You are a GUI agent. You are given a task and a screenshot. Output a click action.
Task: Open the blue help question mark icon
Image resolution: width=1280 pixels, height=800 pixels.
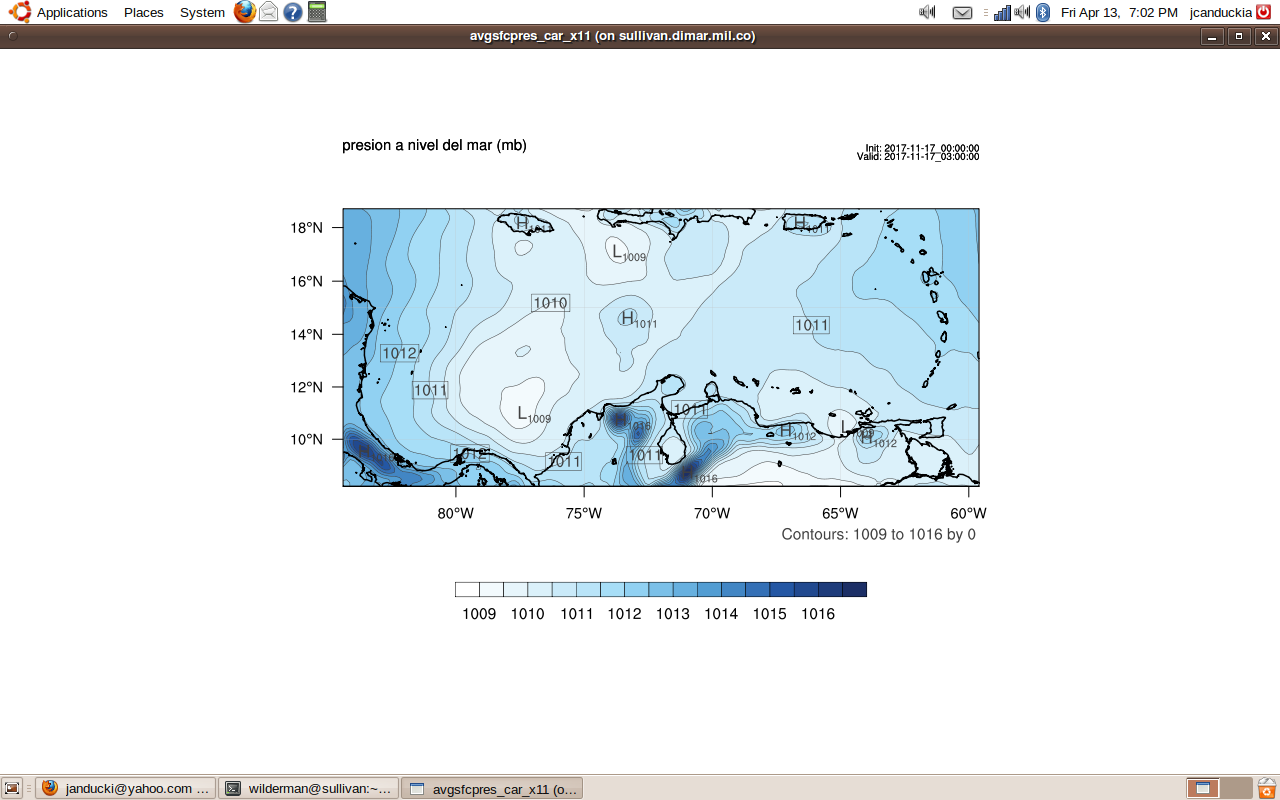coord(292,12)
